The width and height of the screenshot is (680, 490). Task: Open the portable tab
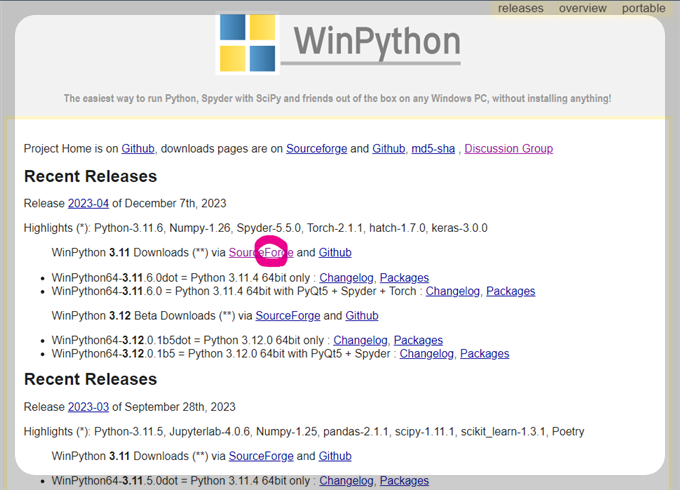click(644, 8)
